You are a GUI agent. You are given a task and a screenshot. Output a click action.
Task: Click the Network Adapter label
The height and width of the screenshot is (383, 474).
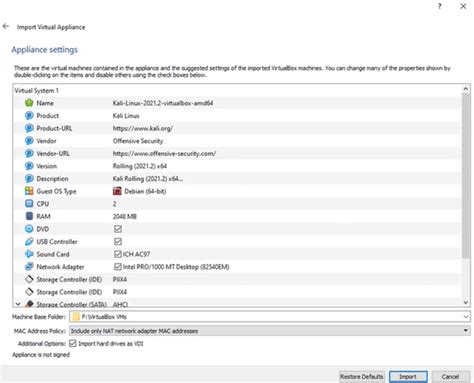60,267
